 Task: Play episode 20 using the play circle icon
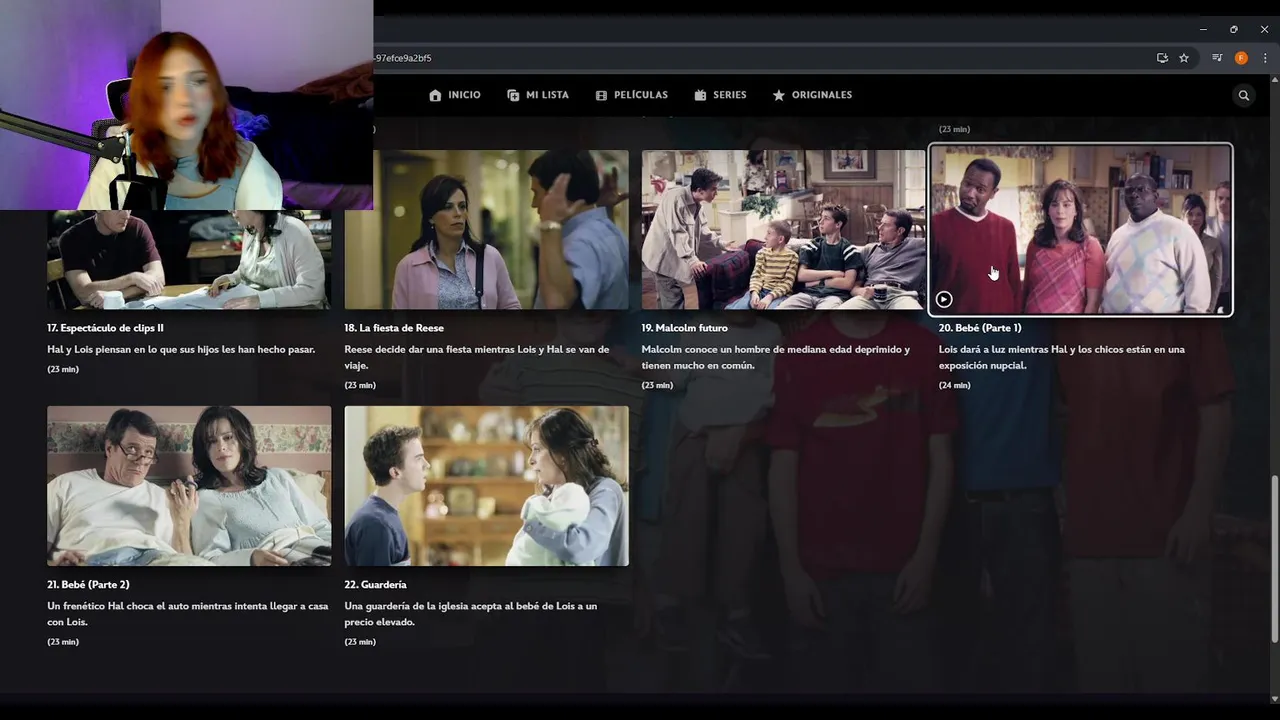[944, 299]
